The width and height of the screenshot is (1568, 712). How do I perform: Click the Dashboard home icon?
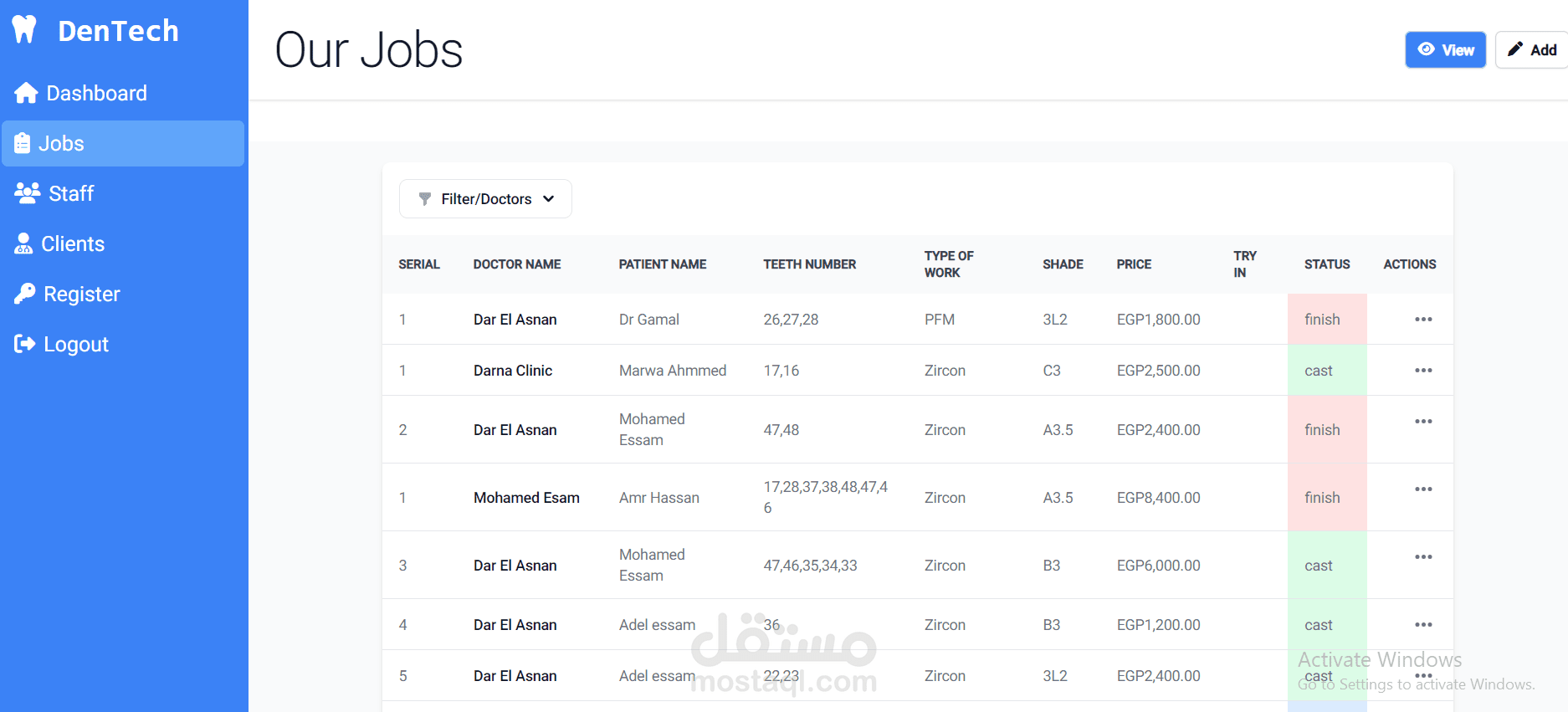[x=26, y=93]
